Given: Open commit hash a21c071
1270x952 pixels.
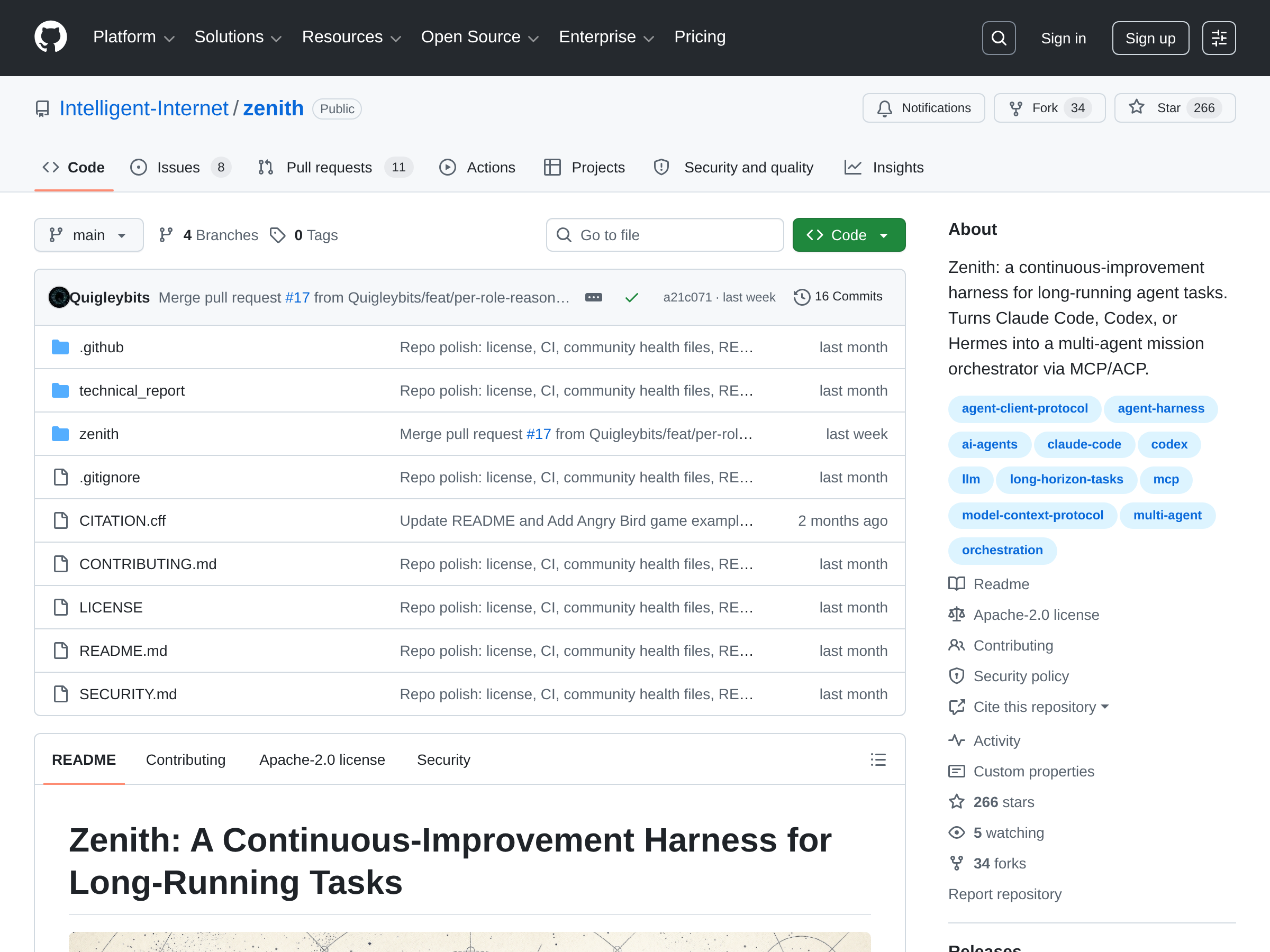Looking at the screenshot, I should pyautogui.click(x=687, y=297).
